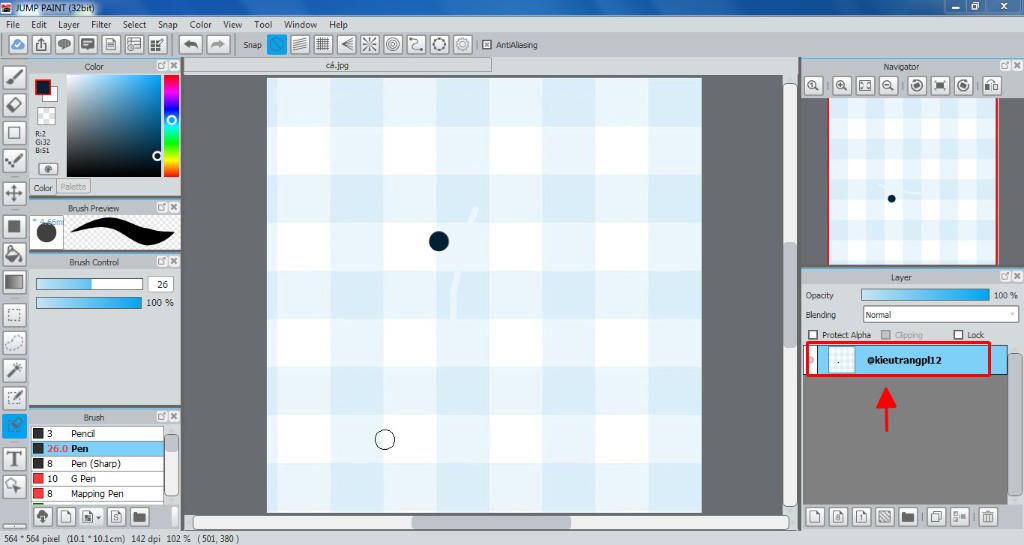Select the Lasso selection tool
Viewport: 1024px width, 545px height.
[x=14, y=342]
